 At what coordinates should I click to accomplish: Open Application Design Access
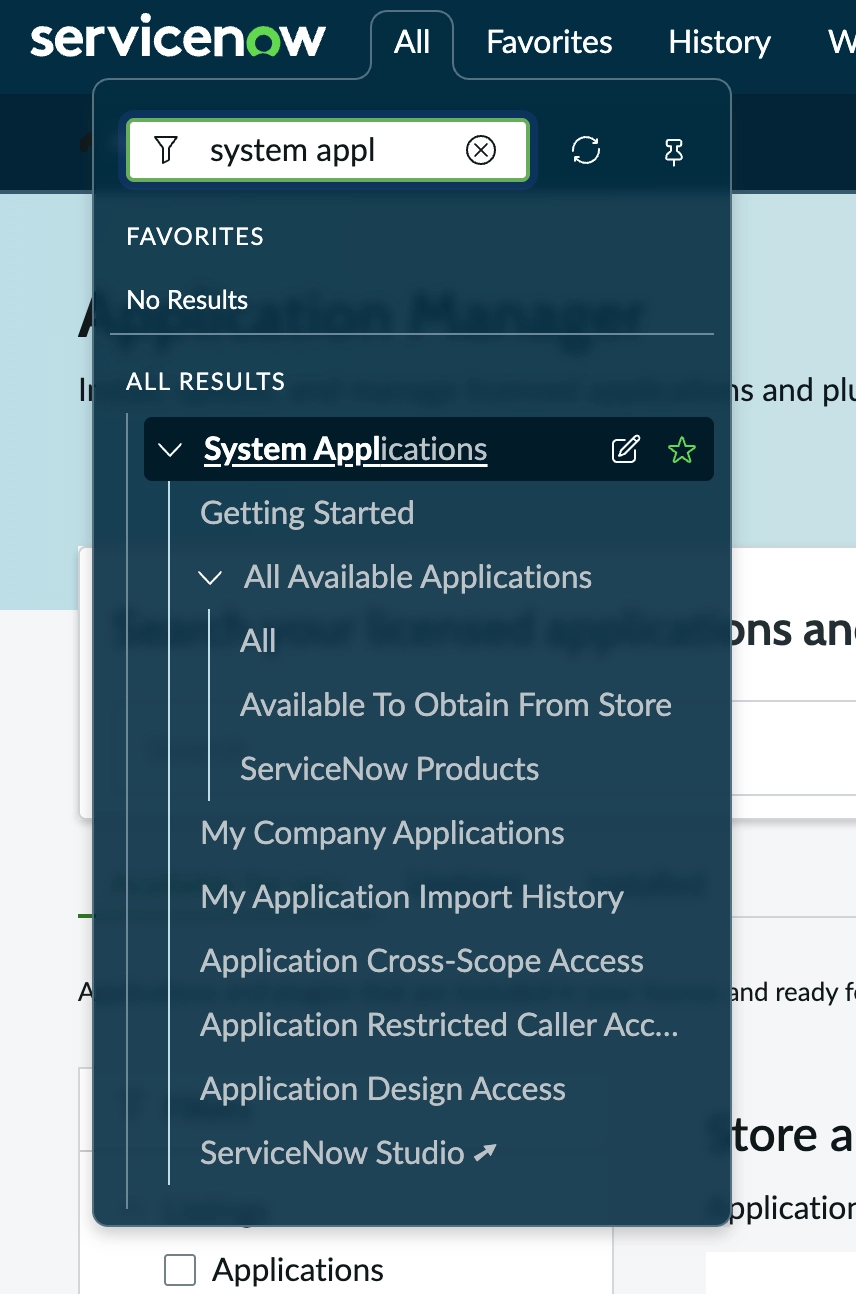[x=383, y=1089]
